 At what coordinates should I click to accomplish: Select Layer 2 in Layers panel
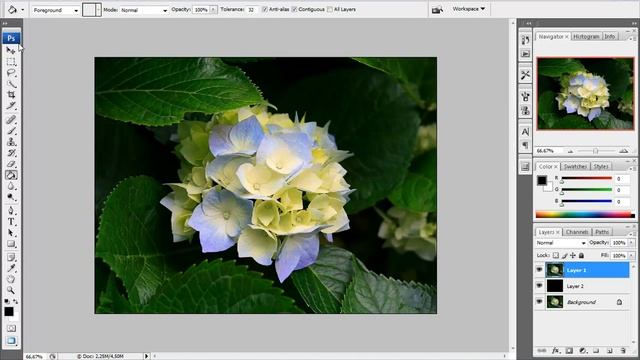(x=588, y=286)
